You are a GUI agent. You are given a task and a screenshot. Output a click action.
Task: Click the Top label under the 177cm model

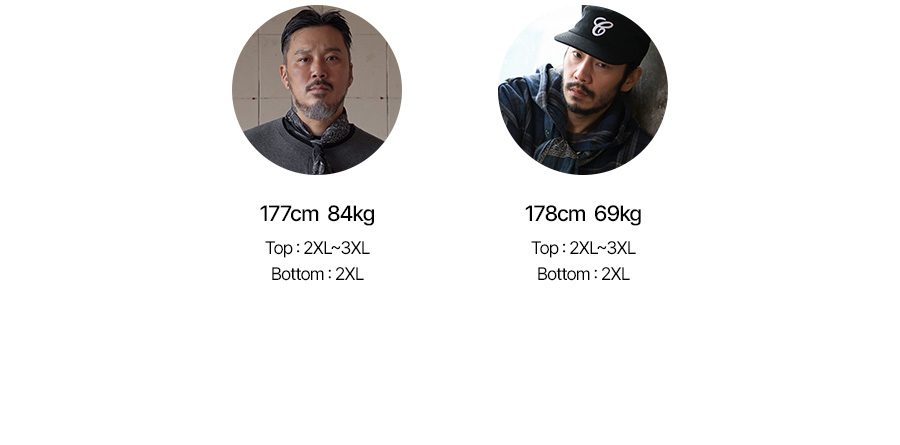(278, 248)
